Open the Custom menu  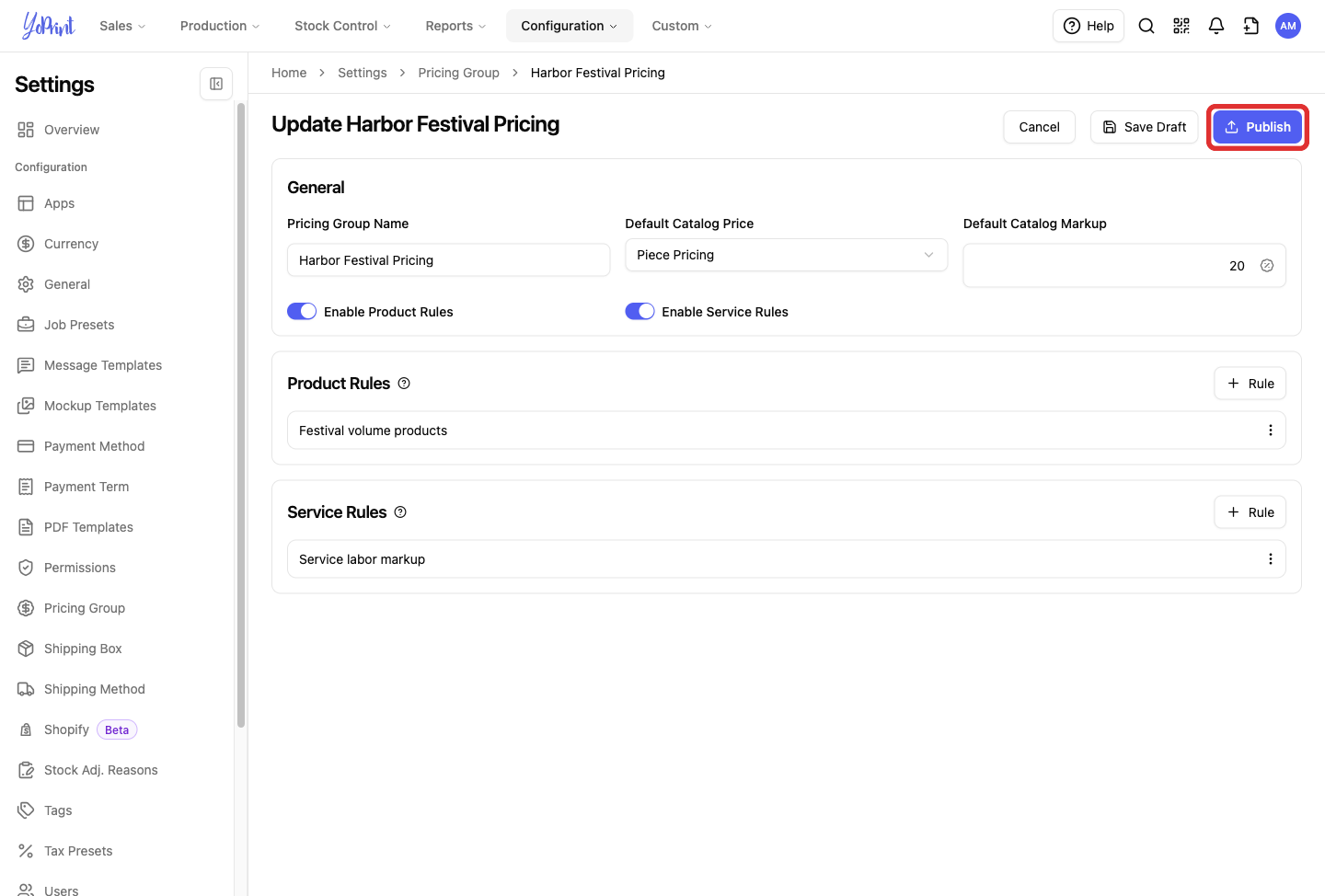pyautogui.click(x=682, y=26)
